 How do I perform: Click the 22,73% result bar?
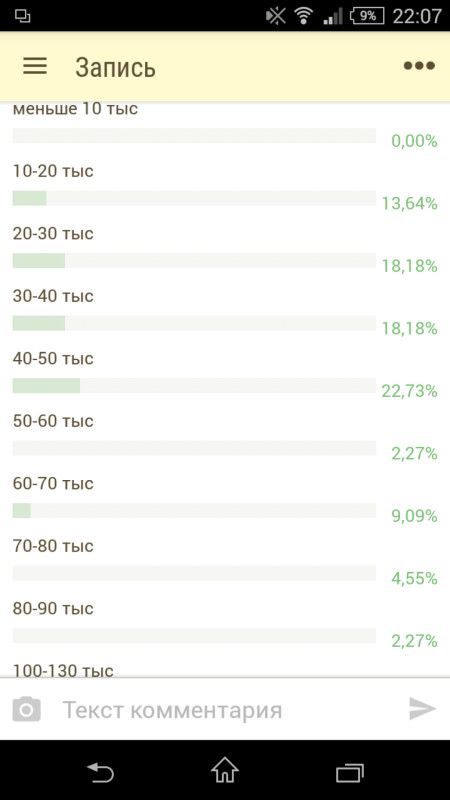[194, 386]
